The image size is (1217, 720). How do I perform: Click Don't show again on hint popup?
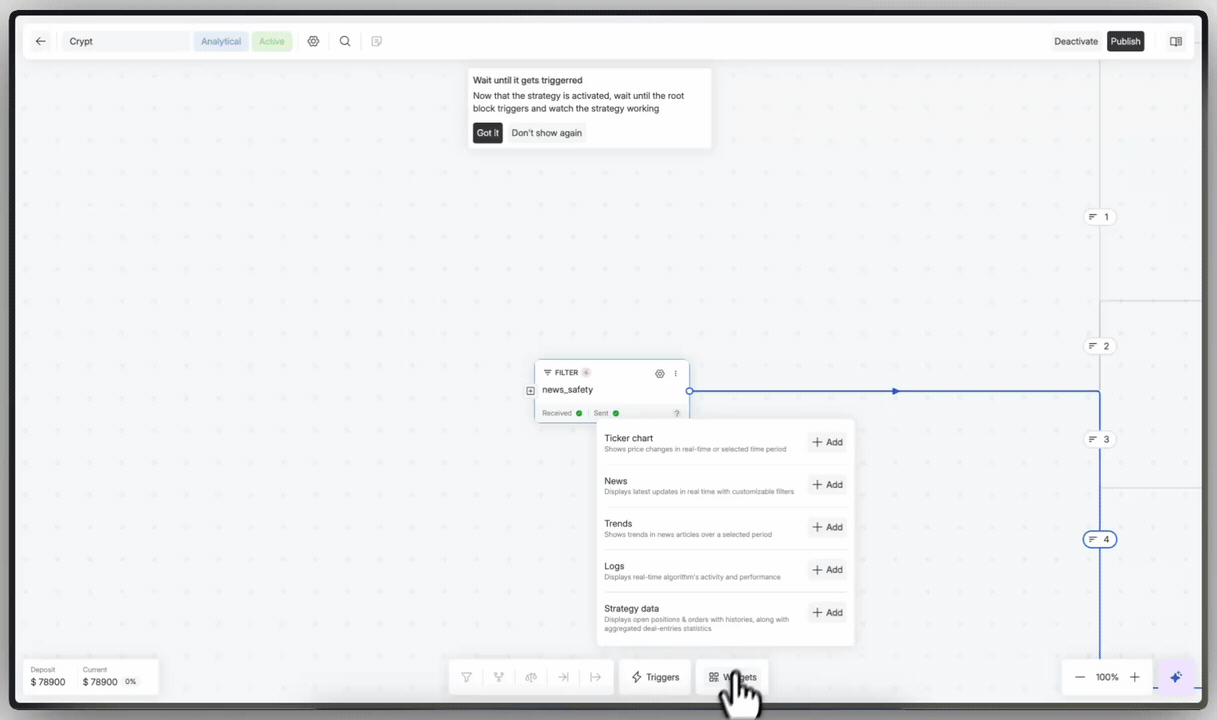(546, 133)
